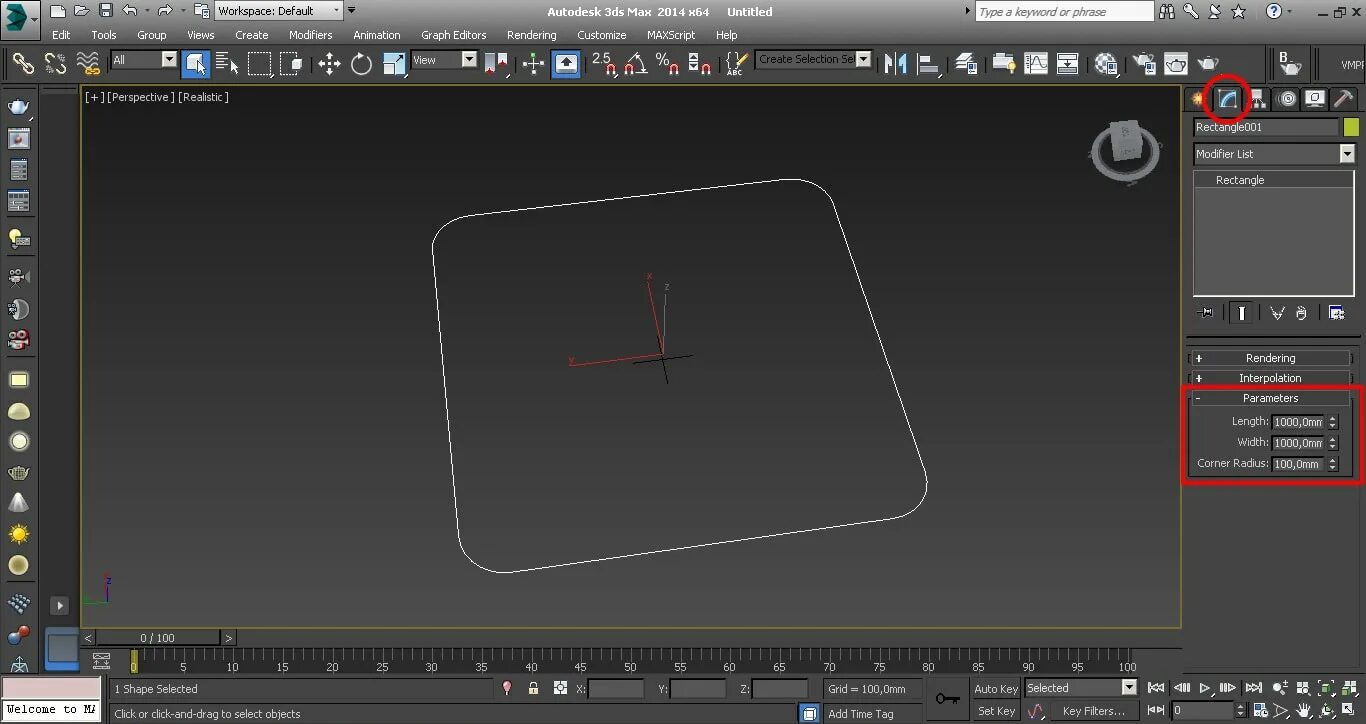Click the Pan View hand icon

pos(1302,710)
